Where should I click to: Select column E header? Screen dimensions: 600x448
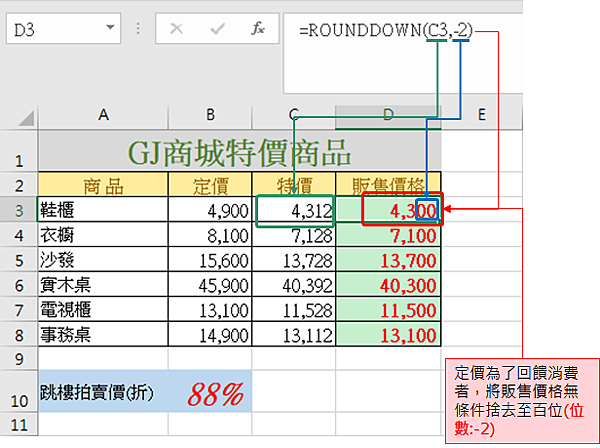(x=482, y=115)
